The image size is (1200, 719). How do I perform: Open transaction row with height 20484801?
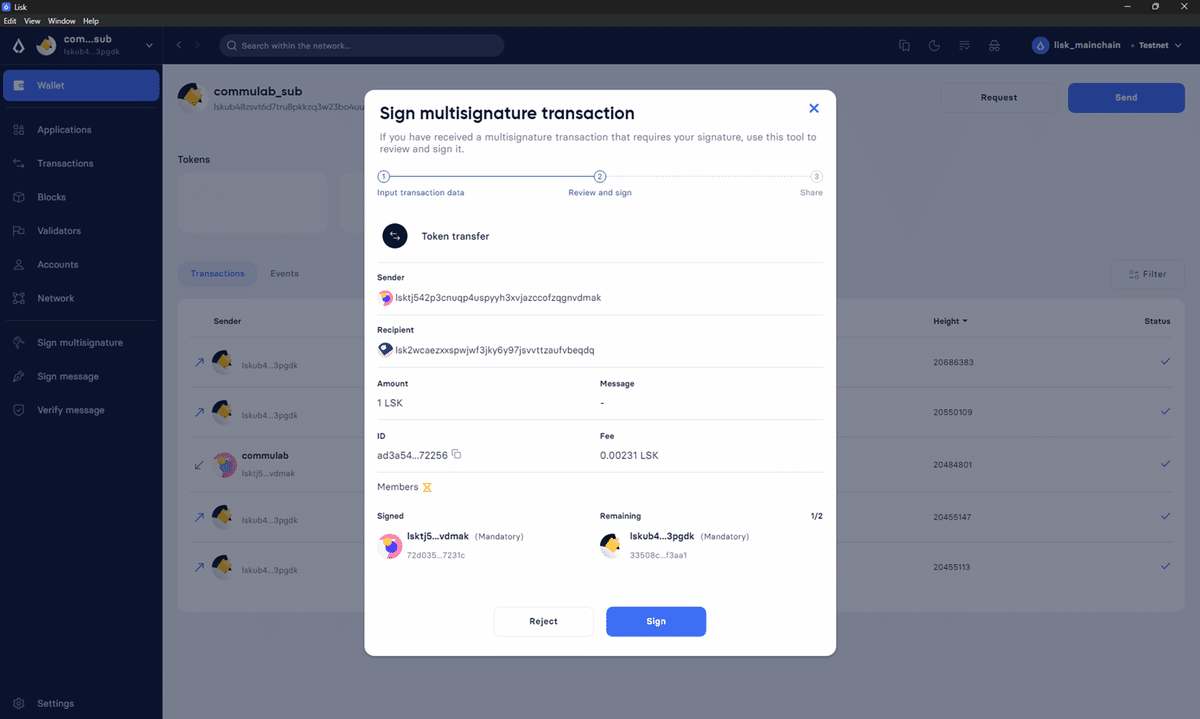point(680,464)
